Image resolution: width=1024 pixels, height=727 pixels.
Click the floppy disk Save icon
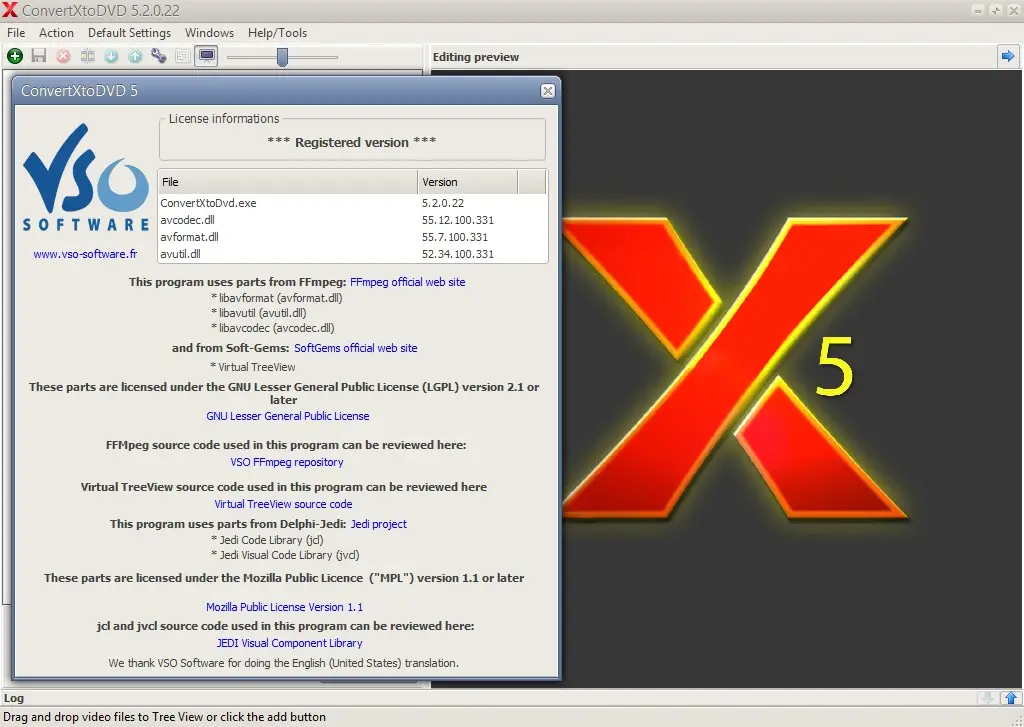pyautogui.click(x=39, y=56)
